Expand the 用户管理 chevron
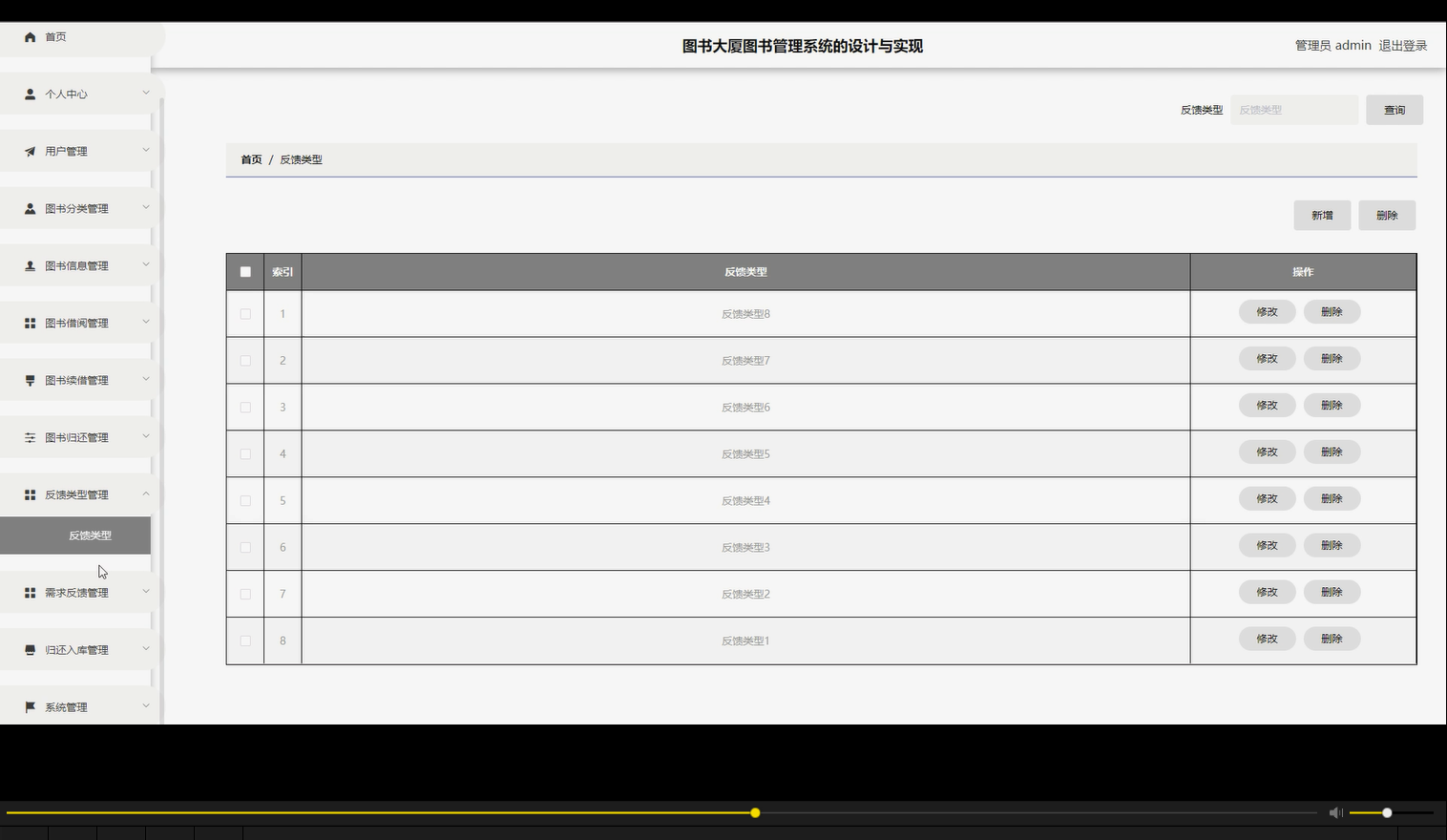This screenshot has height=840, width=1447. [146, 150]
